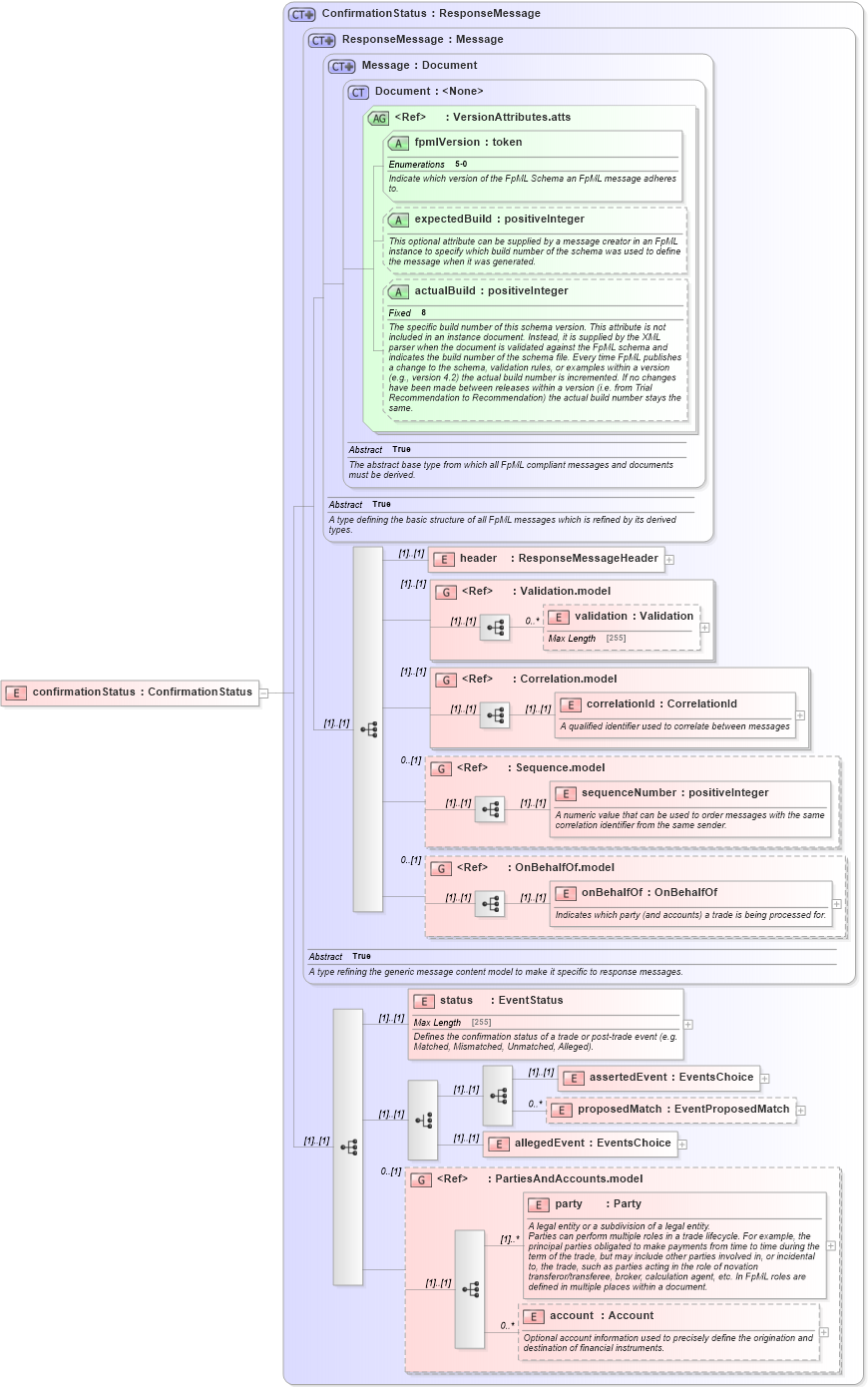Click 'fpmlVersion : token' label

coord(469,143)
